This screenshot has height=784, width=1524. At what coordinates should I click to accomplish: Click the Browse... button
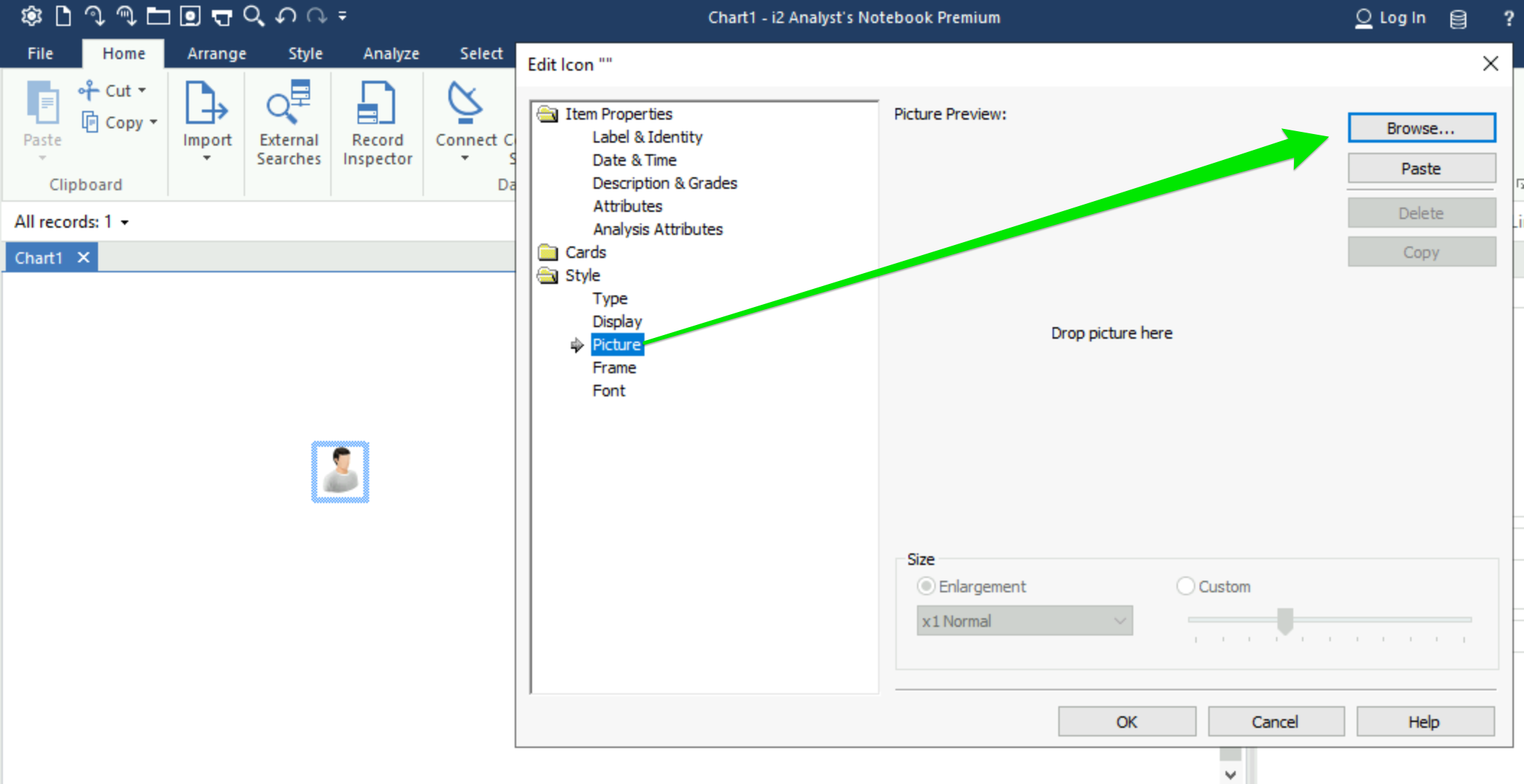pos(1421,128)
